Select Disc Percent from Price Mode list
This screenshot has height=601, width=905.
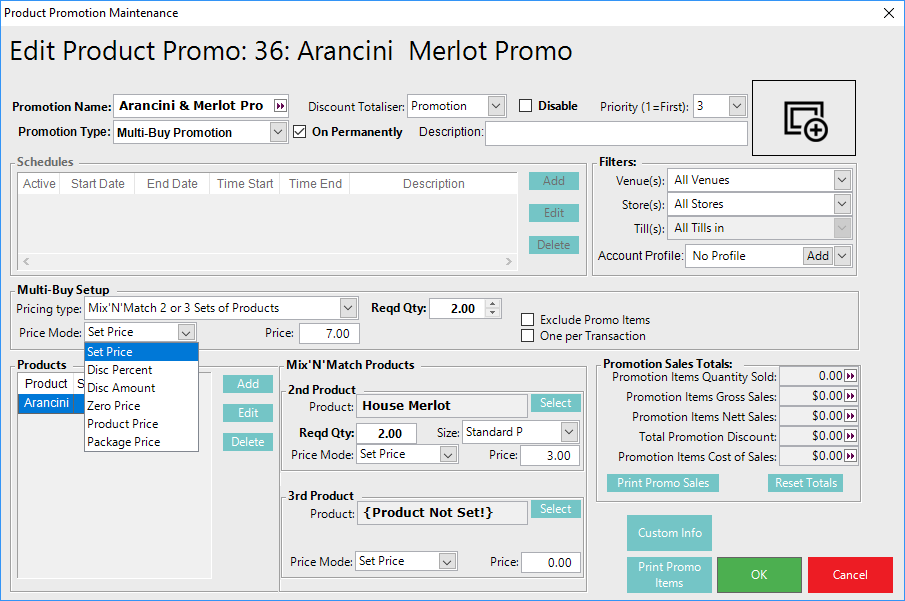[x=121, y=370]
